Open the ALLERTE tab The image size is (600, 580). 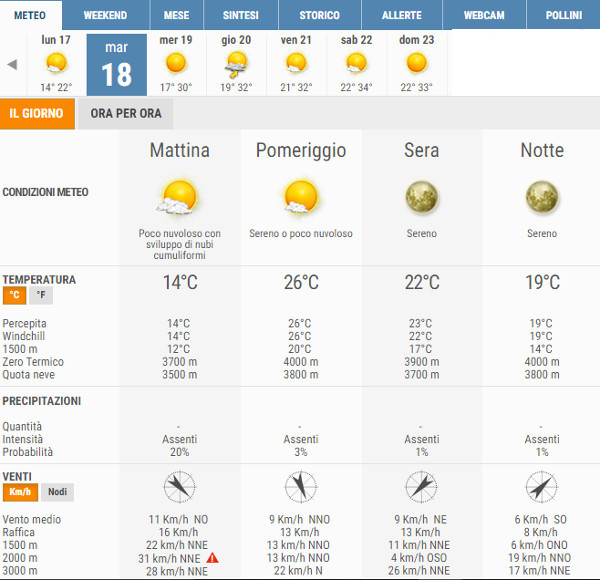402,15
